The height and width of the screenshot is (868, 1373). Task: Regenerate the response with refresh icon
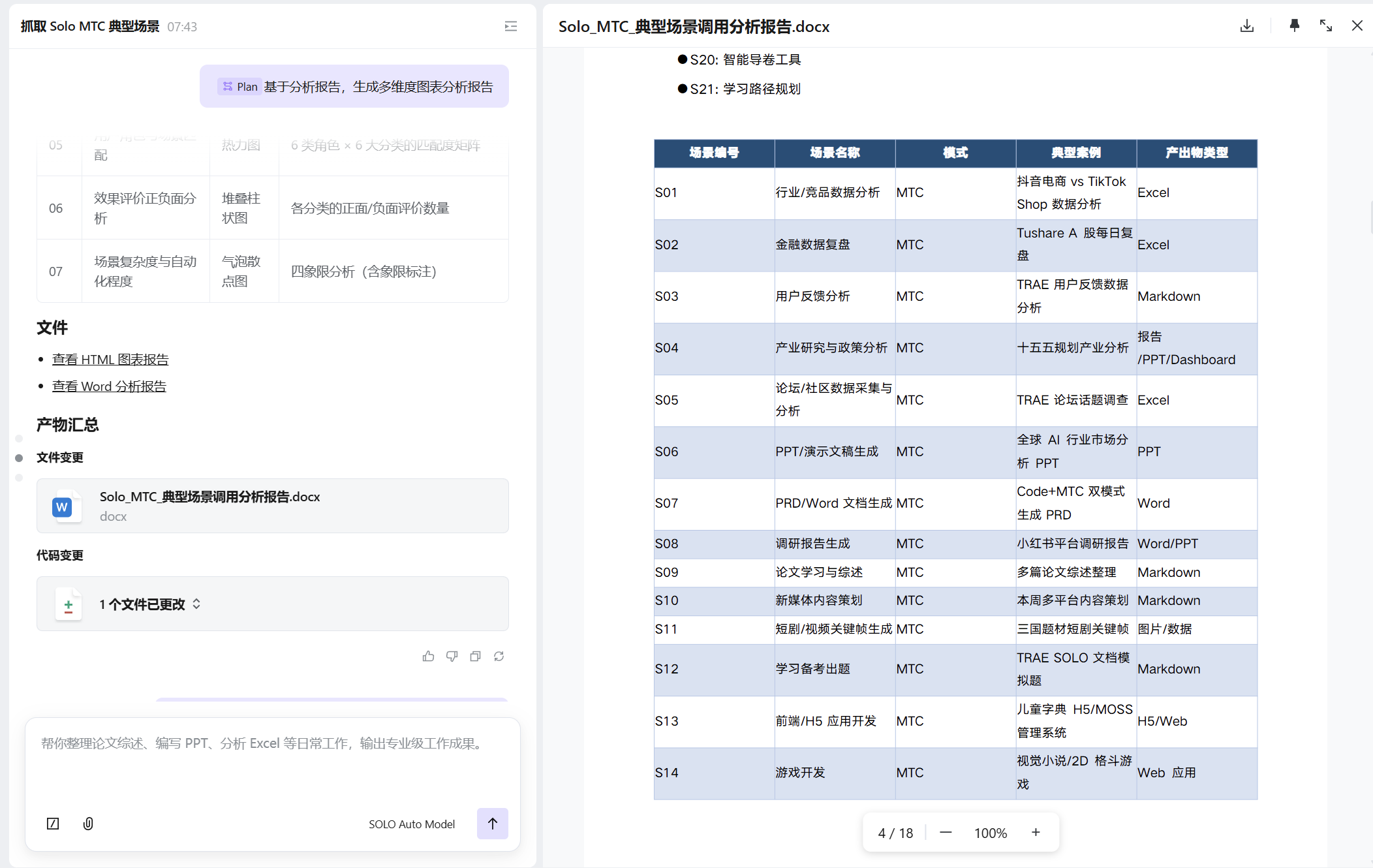[499, 657]
